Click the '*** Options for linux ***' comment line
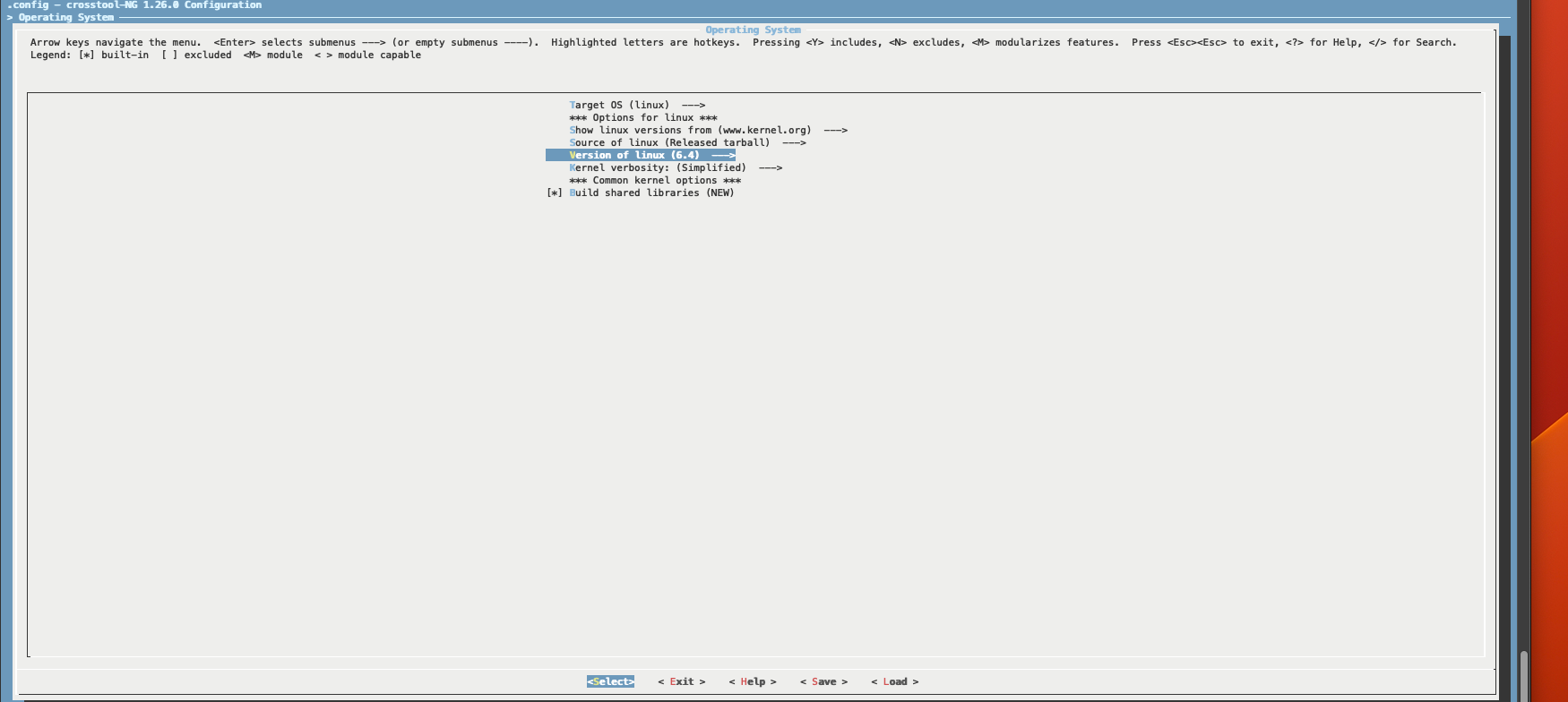 (x=643, y=117)
